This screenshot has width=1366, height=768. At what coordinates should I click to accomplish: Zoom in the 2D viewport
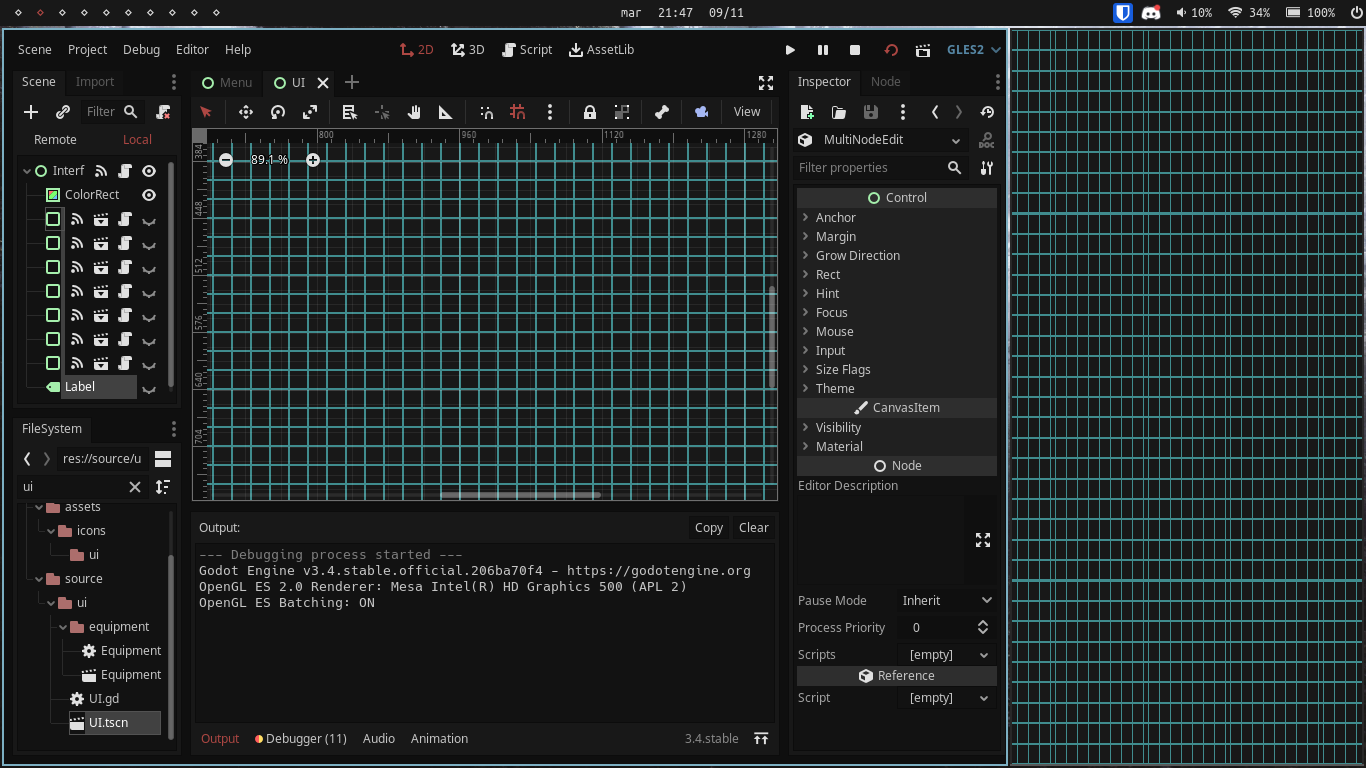(313, 160)
